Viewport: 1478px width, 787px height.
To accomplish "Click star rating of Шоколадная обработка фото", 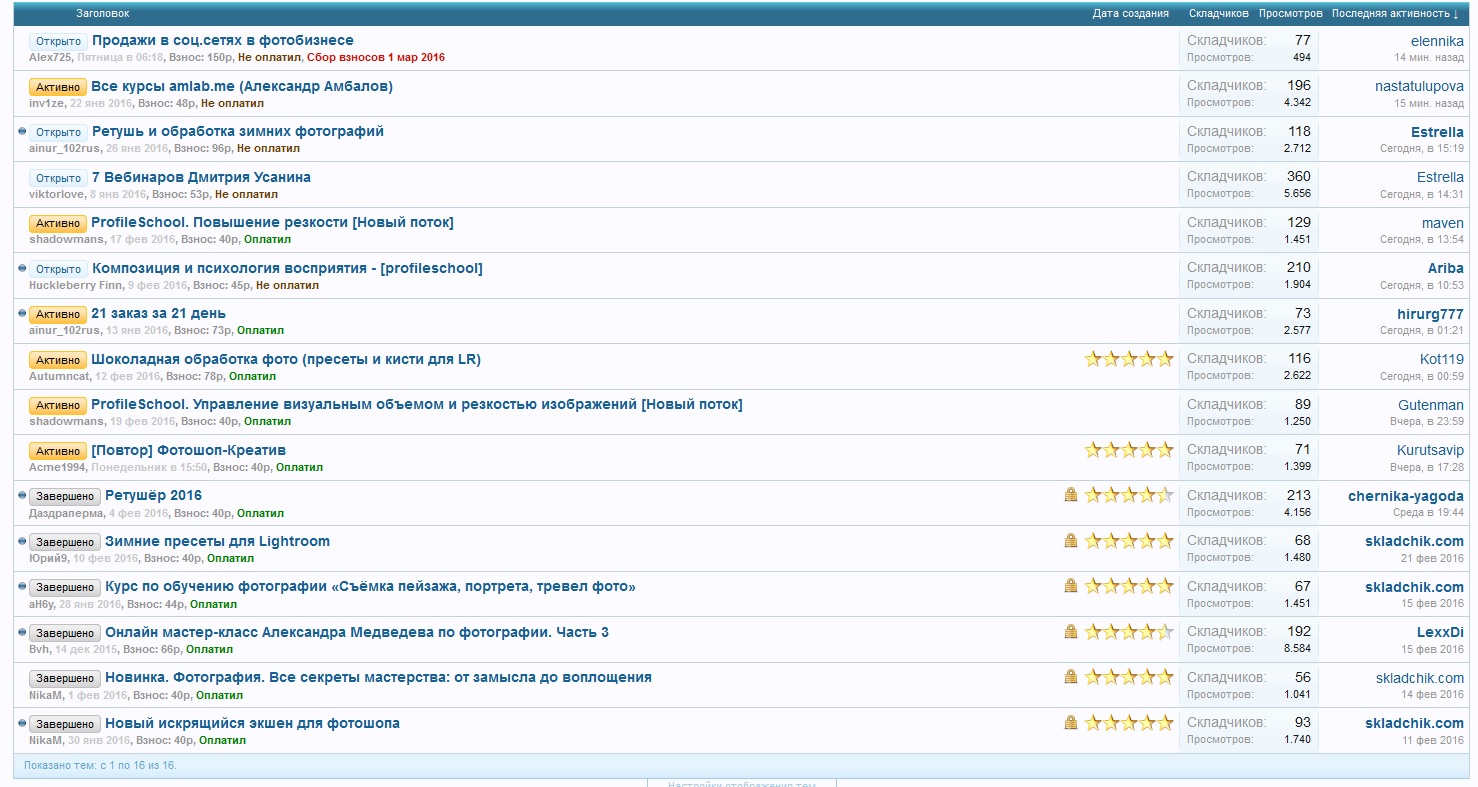I will click(1128, 359).
